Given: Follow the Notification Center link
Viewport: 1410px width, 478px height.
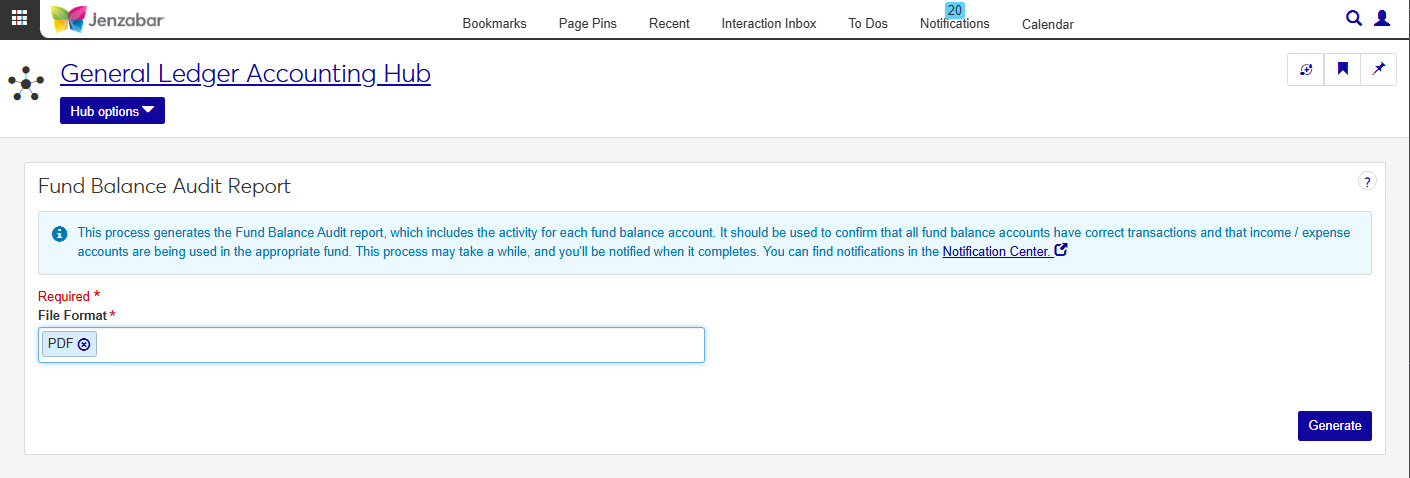Looking at the screenshot, I should [x=996, y=251].
